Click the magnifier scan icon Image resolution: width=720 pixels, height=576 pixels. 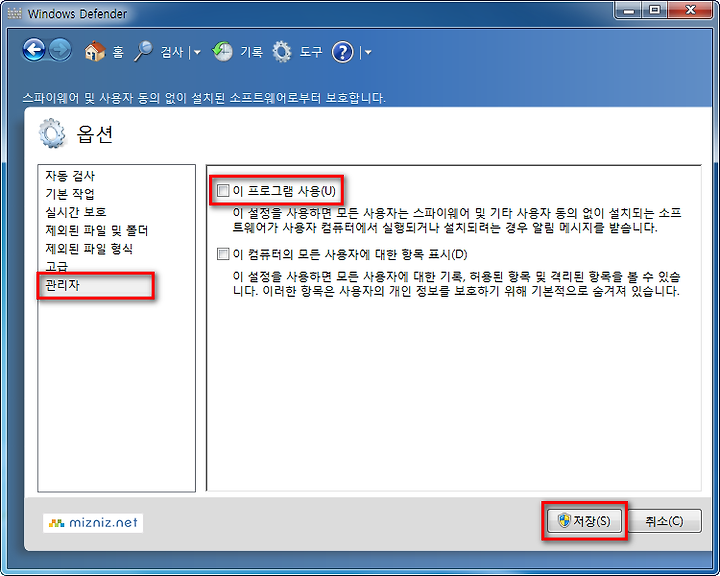[x=143, y=51]
